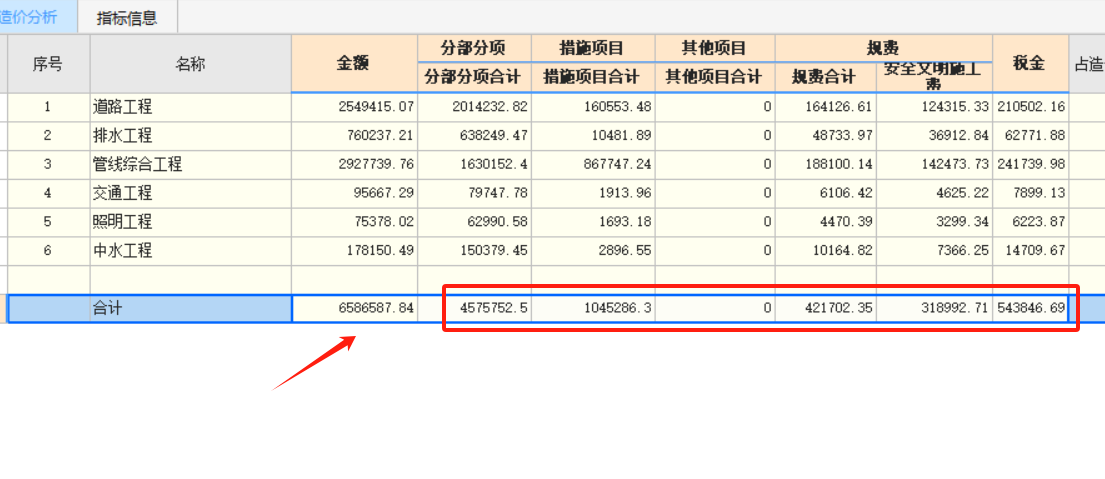This screenshot has width=1105, height=479.
Task: Click cell 79747.78 for 交通工程
Action: 474,194
